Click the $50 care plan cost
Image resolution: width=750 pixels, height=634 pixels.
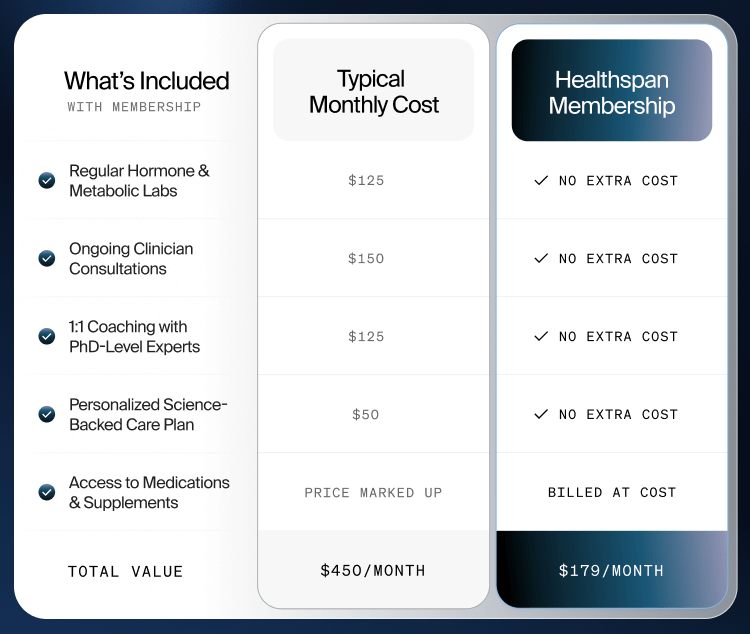(366, 415)
